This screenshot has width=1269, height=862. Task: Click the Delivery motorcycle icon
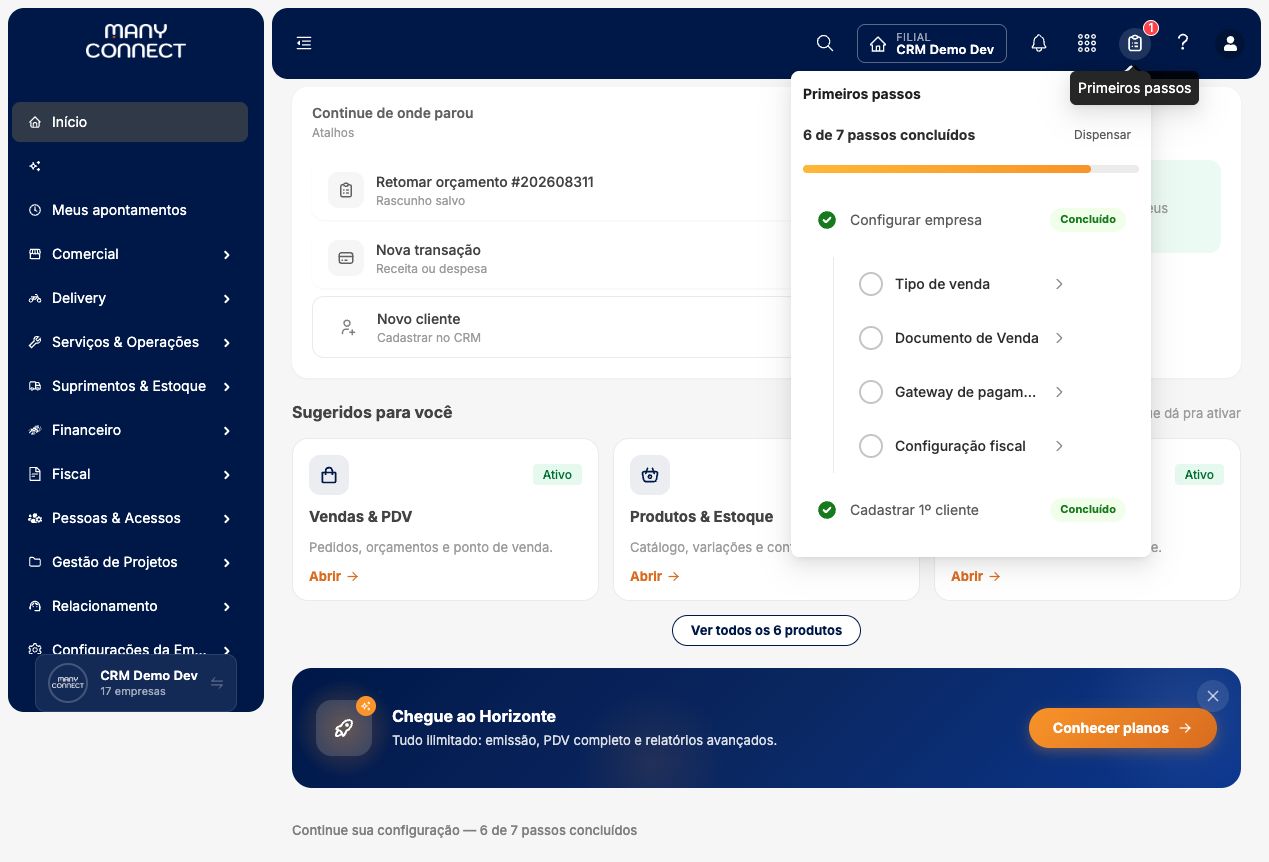[35, 298]
